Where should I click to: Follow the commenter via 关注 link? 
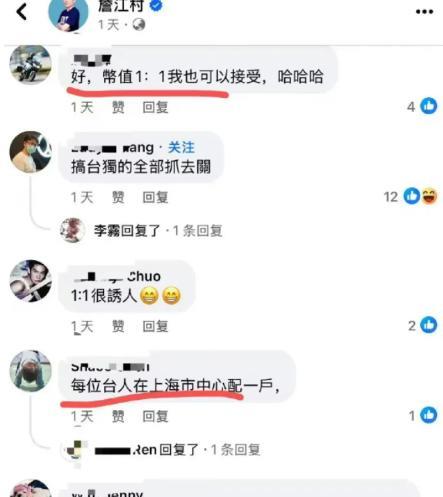(x=181, y=147)
